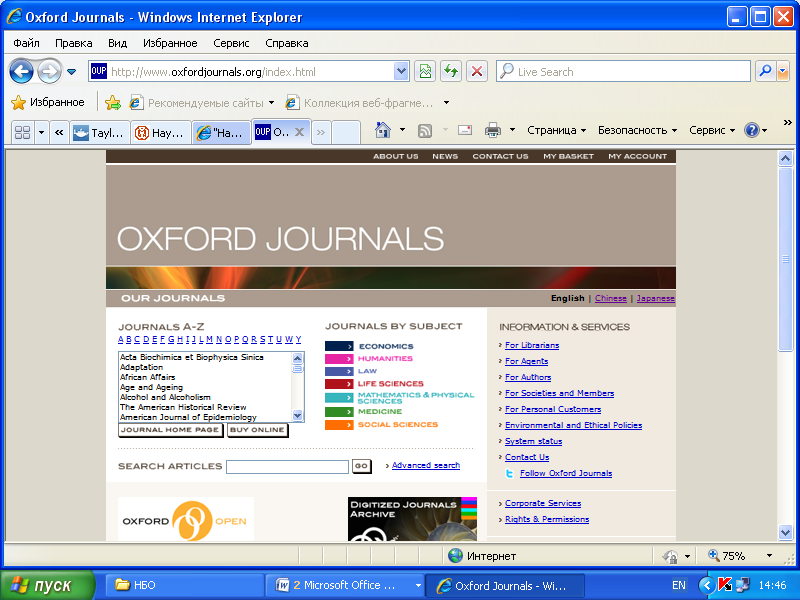Click the search magnifier button
800x600 pixels.
coord(765,71)
